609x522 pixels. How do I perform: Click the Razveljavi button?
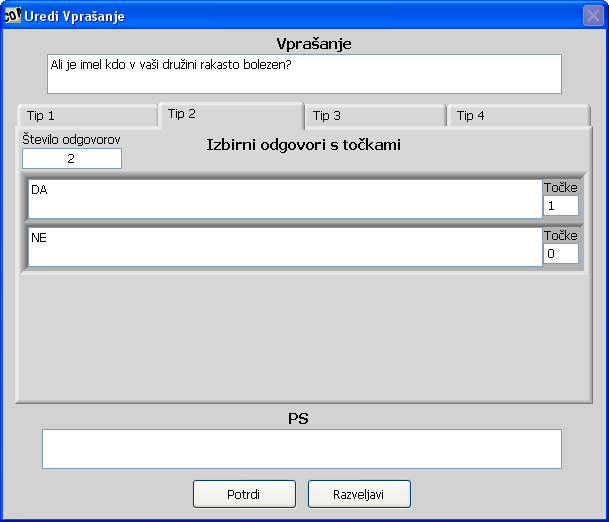click(x=359, y=494)
